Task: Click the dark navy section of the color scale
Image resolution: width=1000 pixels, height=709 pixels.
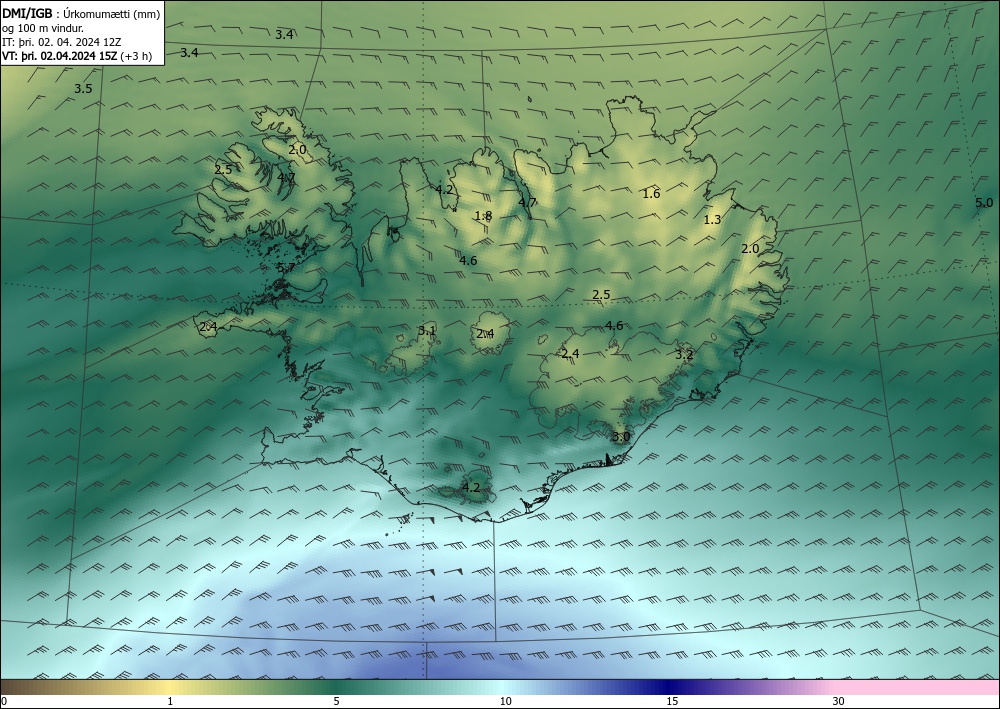Action: pos(670,687)
